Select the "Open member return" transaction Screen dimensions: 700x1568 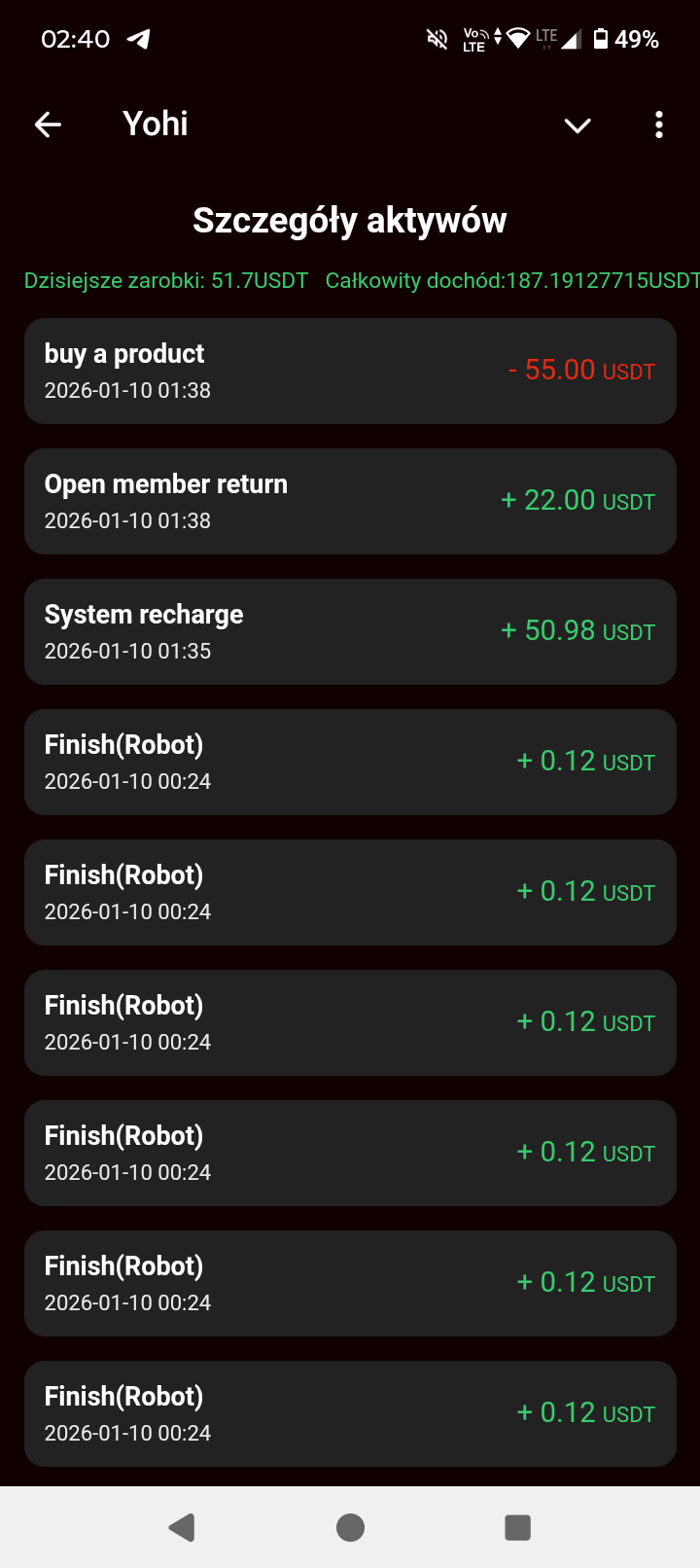(x=350, y=501)
